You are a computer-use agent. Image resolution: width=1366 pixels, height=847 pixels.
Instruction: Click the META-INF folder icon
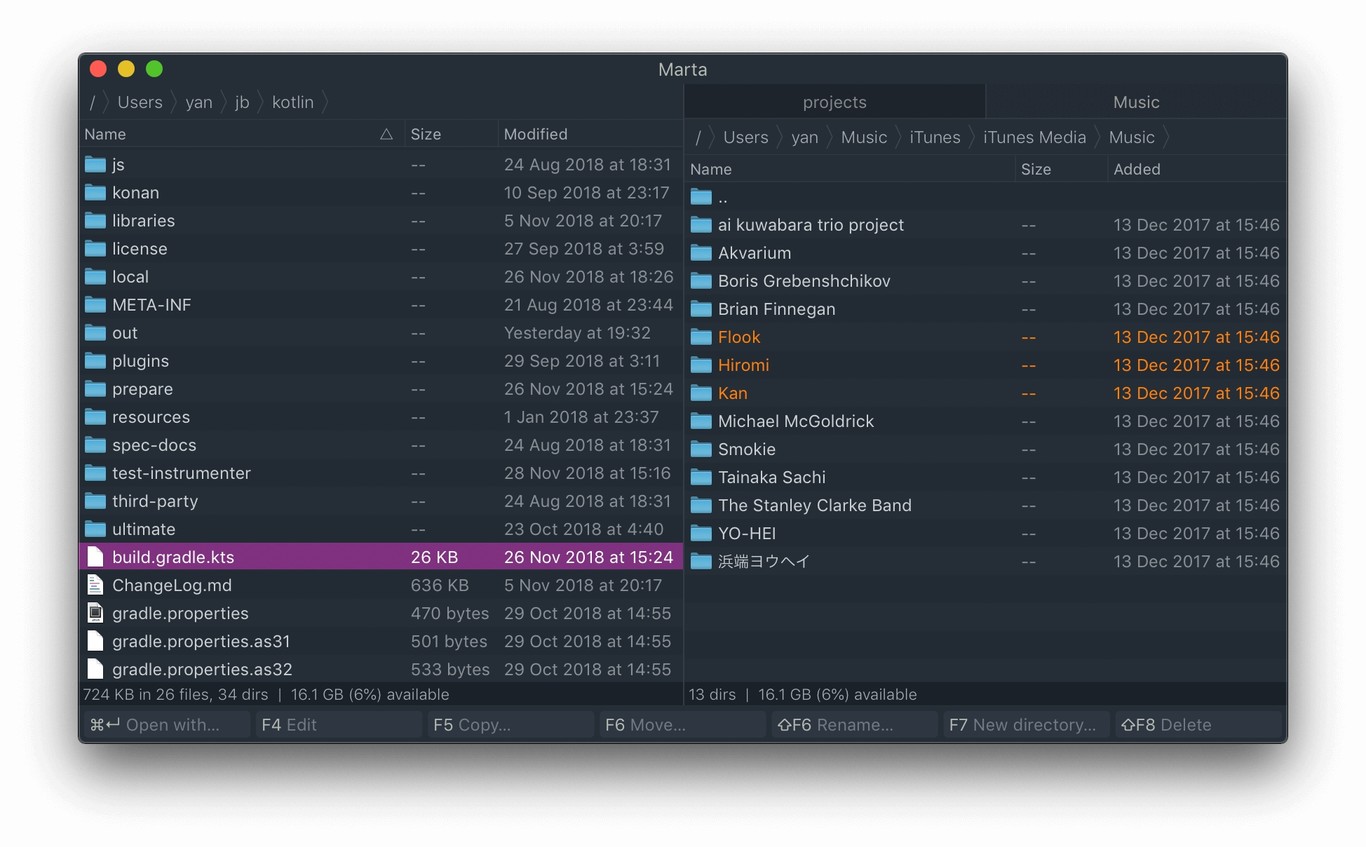(95, 304)
